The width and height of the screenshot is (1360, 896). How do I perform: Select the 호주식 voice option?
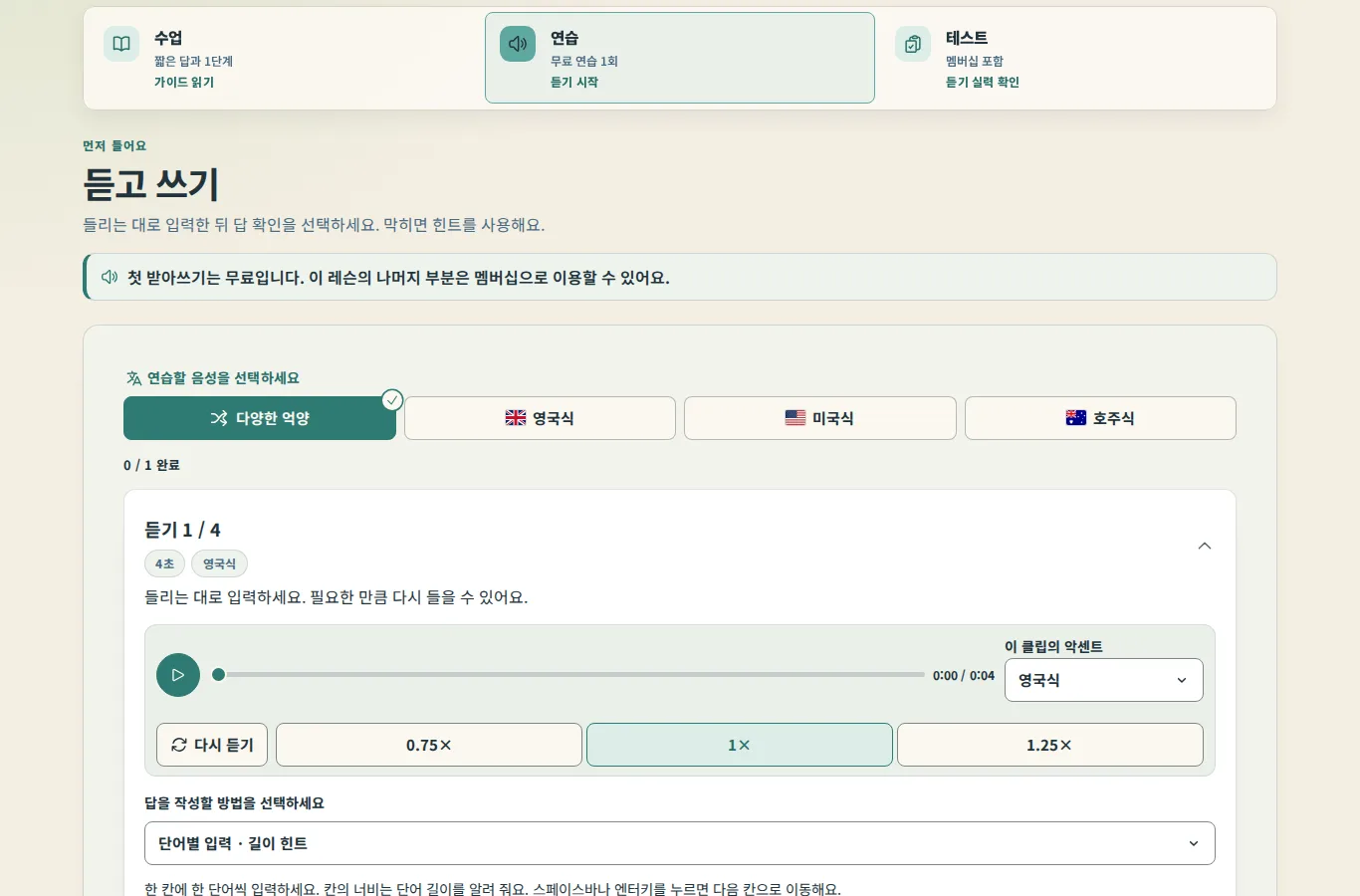[1100, 418]
